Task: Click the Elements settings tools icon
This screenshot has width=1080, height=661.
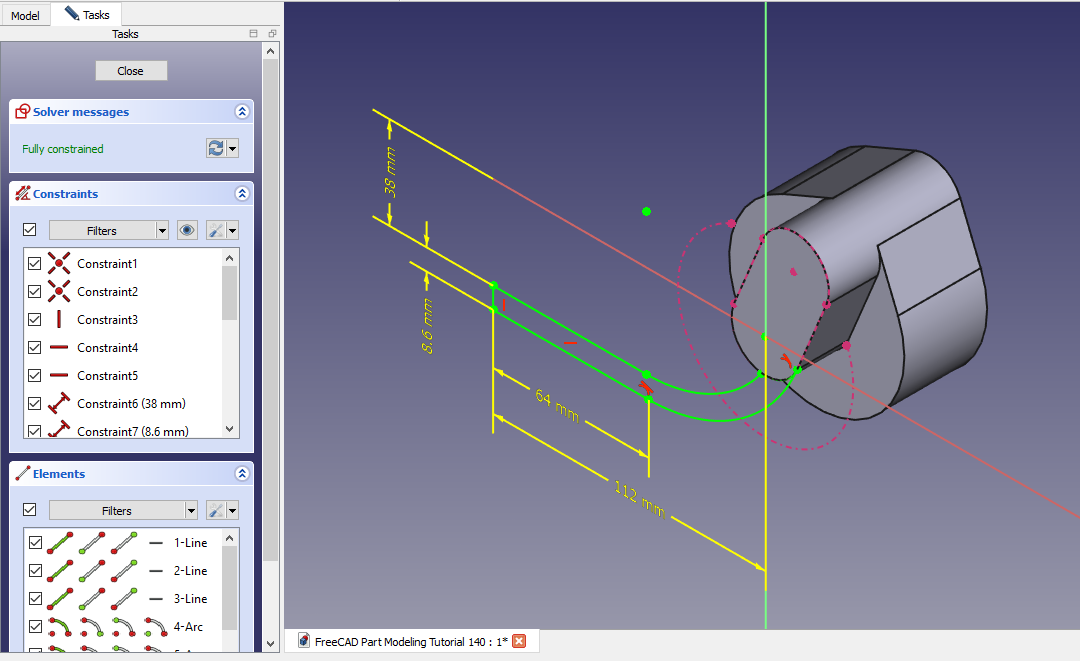Action: point(216,510)
